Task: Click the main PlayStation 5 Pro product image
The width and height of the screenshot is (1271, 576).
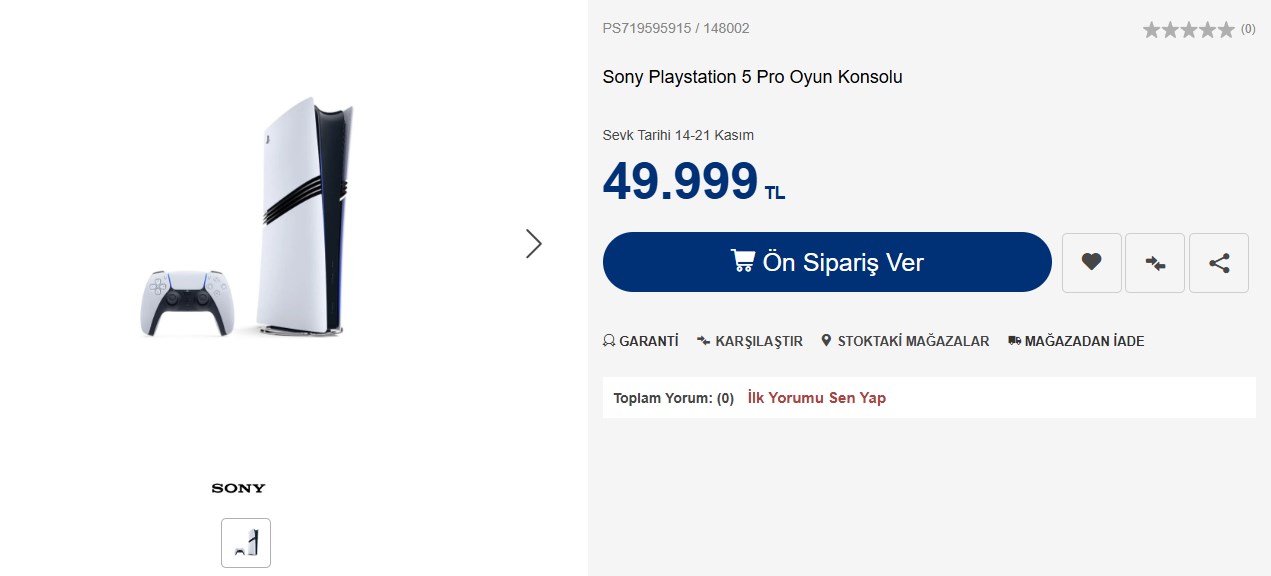Action: pos(290,220)
